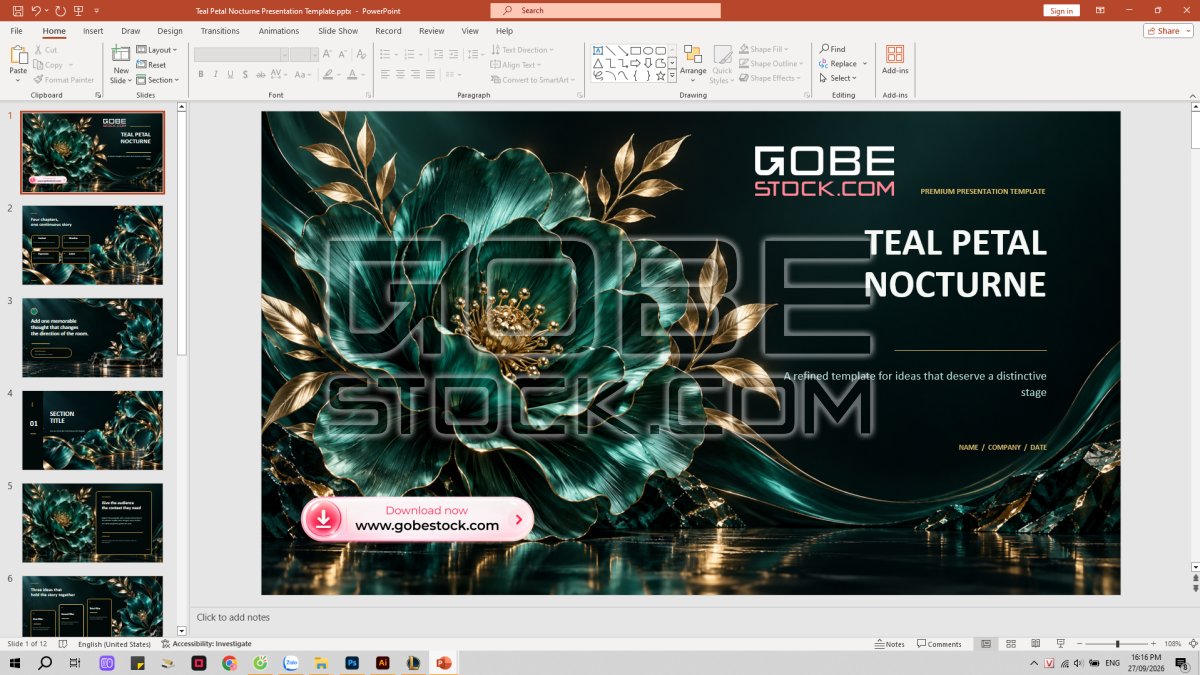Open taskbar Search magnifier

[45, 663]
